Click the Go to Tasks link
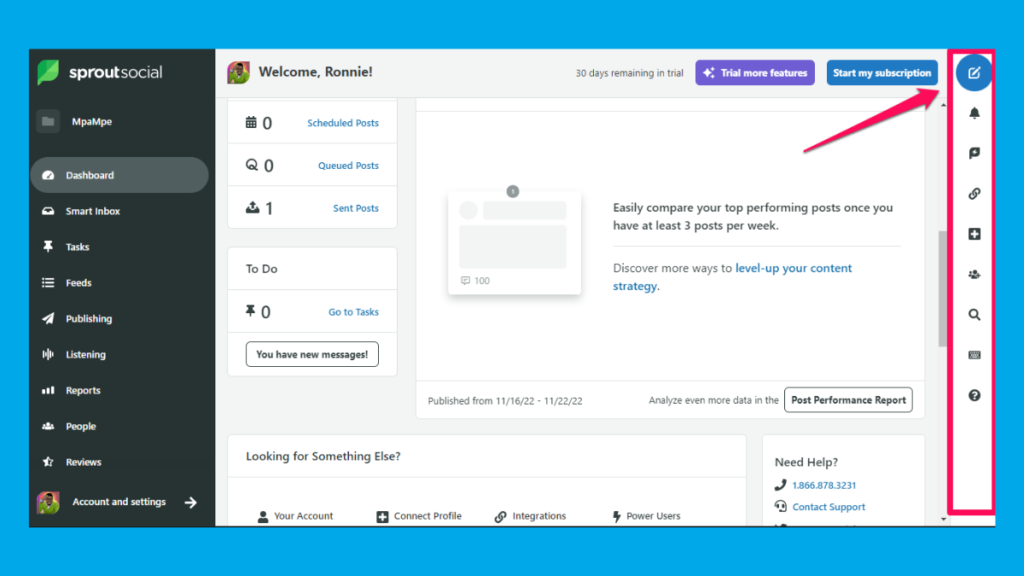This screenshot has width=1024, height=576. pos(353,312)
